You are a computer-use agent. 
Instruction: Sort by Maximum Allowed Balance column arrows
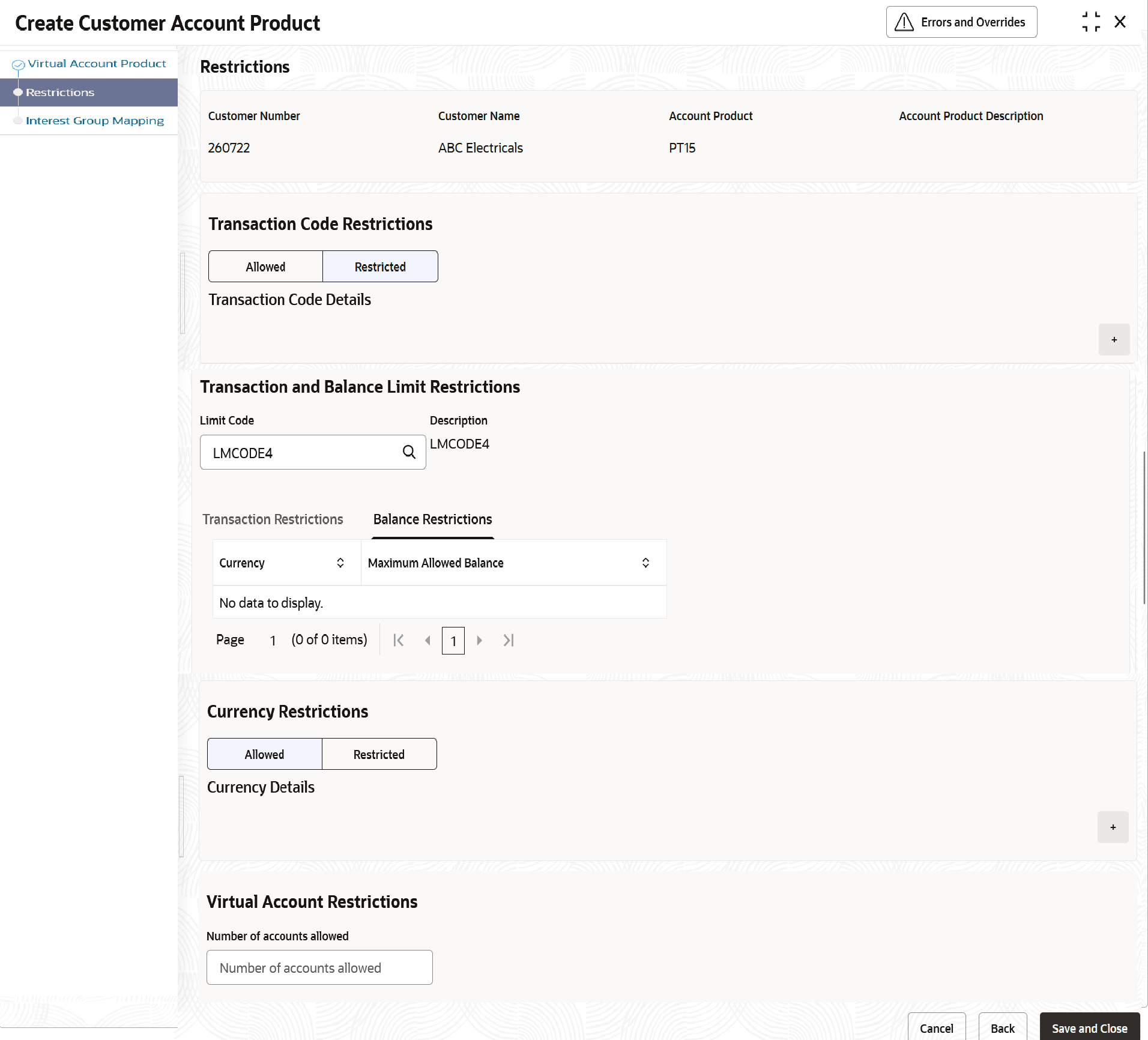(646, 563)
